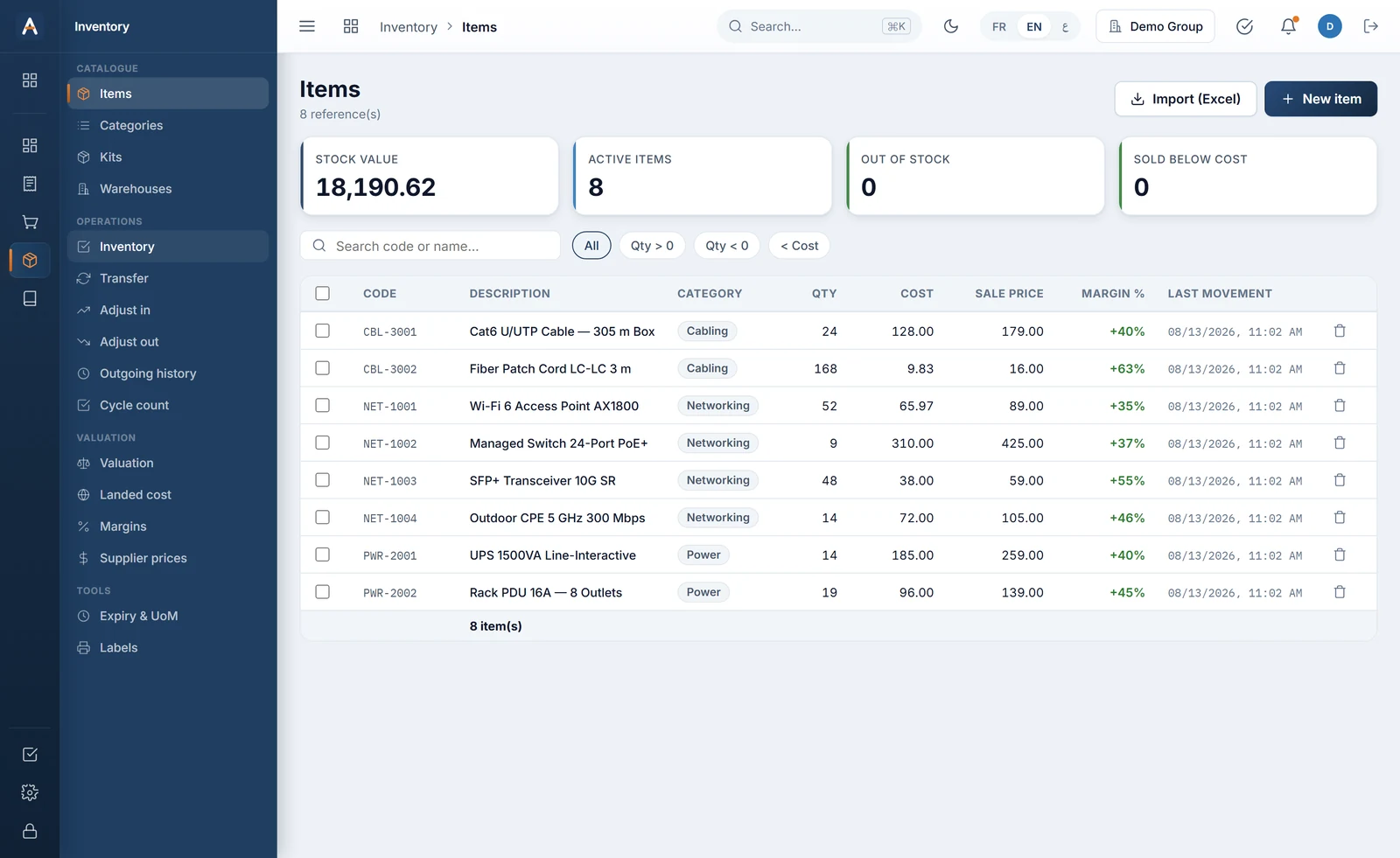Delete NET-1004 row via trash icon
Image resolution: width=1400 pixels, height=858 pixels.
(1340, 518)
